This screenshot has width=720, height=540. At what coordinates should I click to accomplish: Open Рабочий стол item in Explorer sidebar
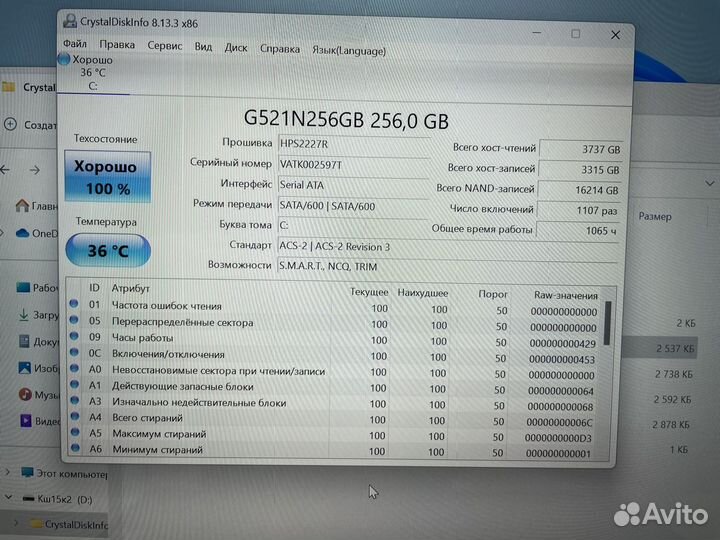pos(38,288)
